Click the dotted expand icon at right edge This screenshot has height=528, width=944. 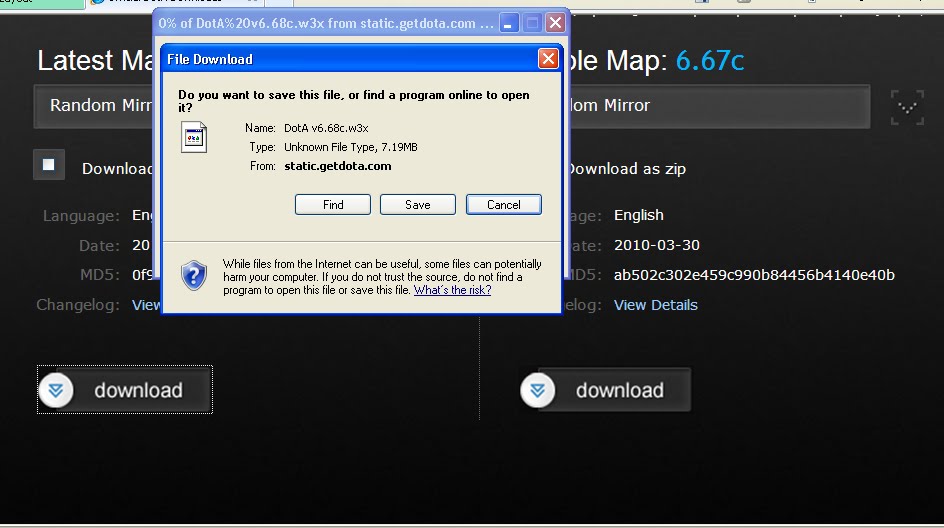pyautogui.click(x=907, y=107)
